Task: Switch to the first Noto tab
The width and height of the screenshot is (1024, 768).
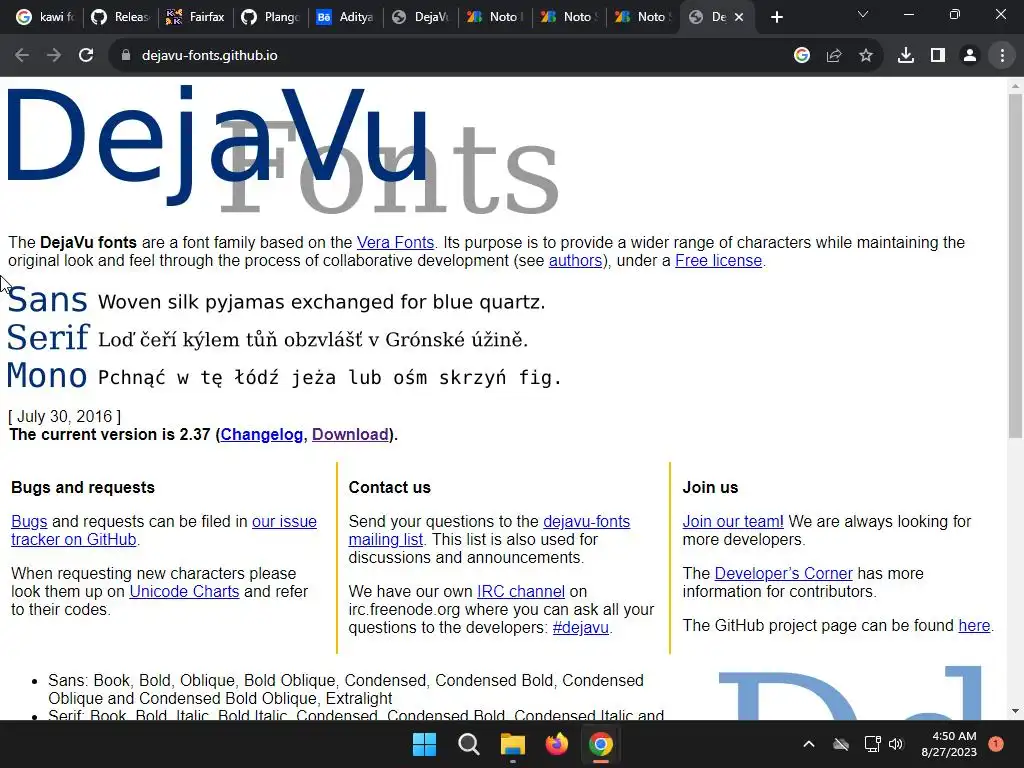Action: coord(495,18)
